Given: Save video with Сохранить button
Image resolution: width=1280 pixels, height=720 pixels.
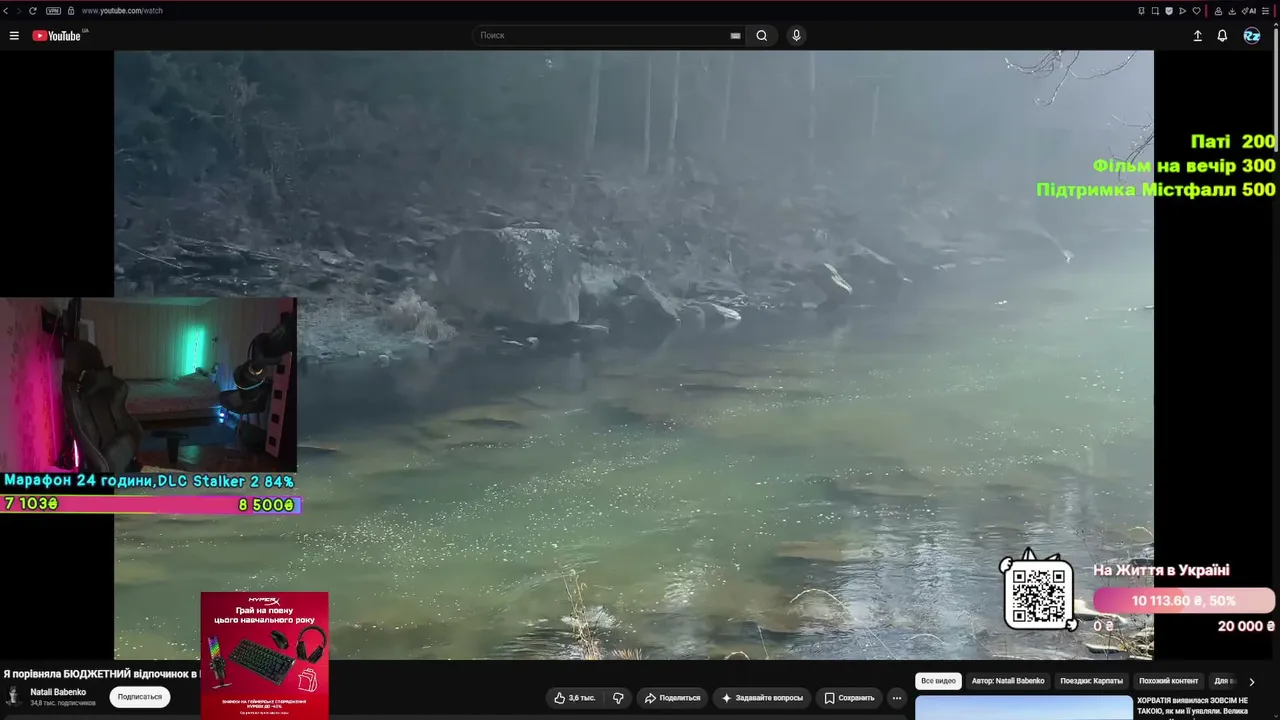Looking at the screenshot, I should (x=849, y=698).
